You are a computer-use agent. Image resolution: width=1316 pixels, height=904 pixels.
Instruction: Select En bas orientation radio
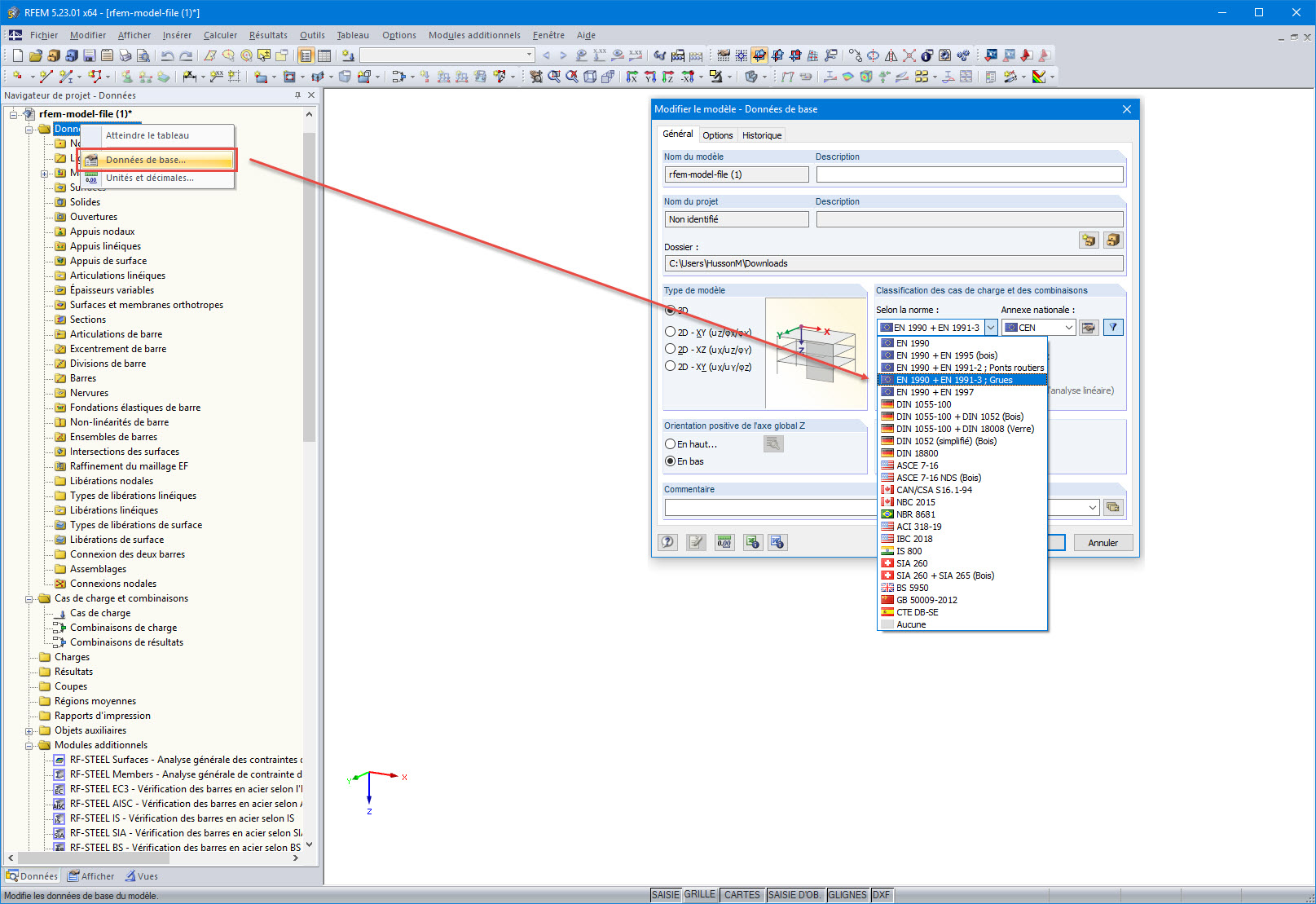coord(670,461)
